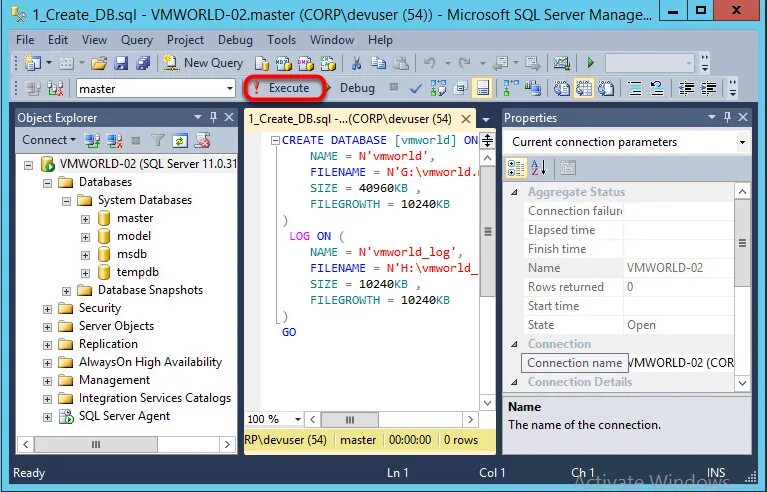Toggle Include Actual Execution Plan

coord(511,89)
